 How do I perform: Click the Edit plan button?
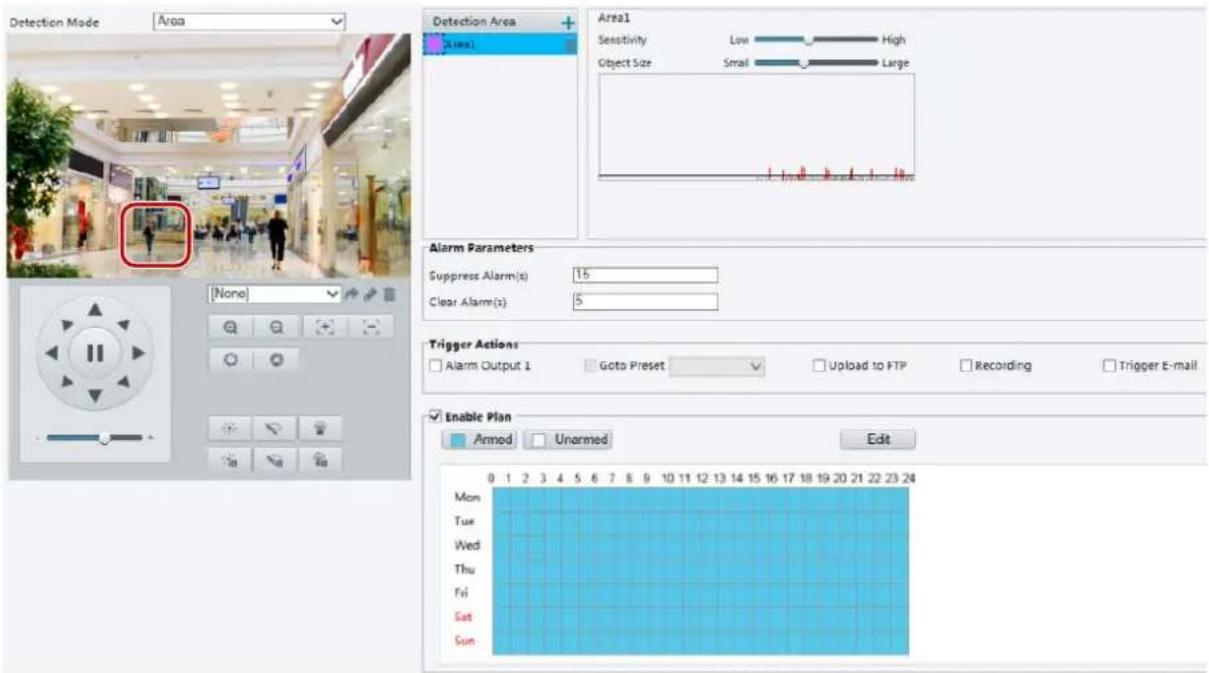(x=877, y=439)
